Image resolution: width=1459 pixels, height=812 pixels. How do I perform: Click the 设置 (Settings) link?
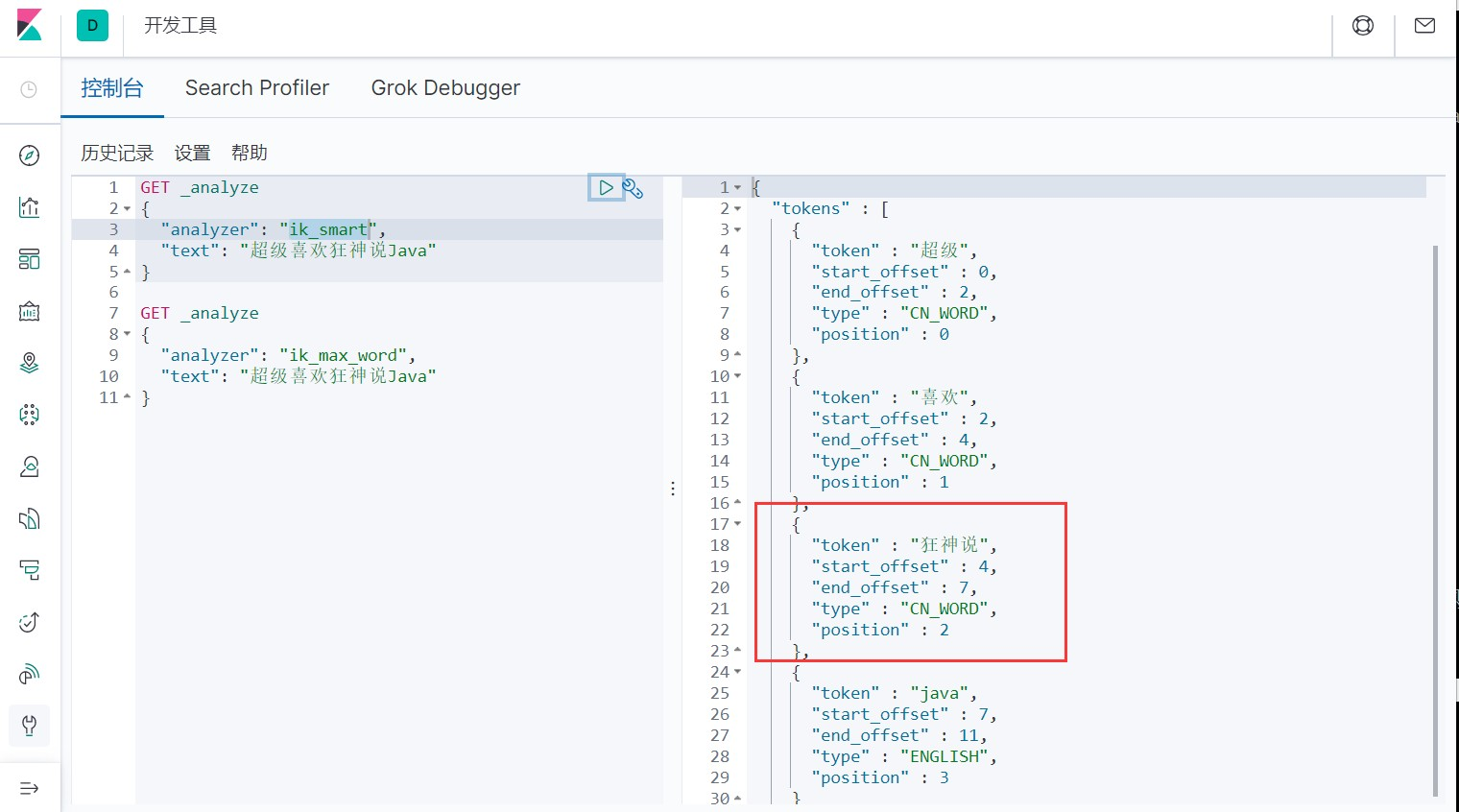coord(192,153)
